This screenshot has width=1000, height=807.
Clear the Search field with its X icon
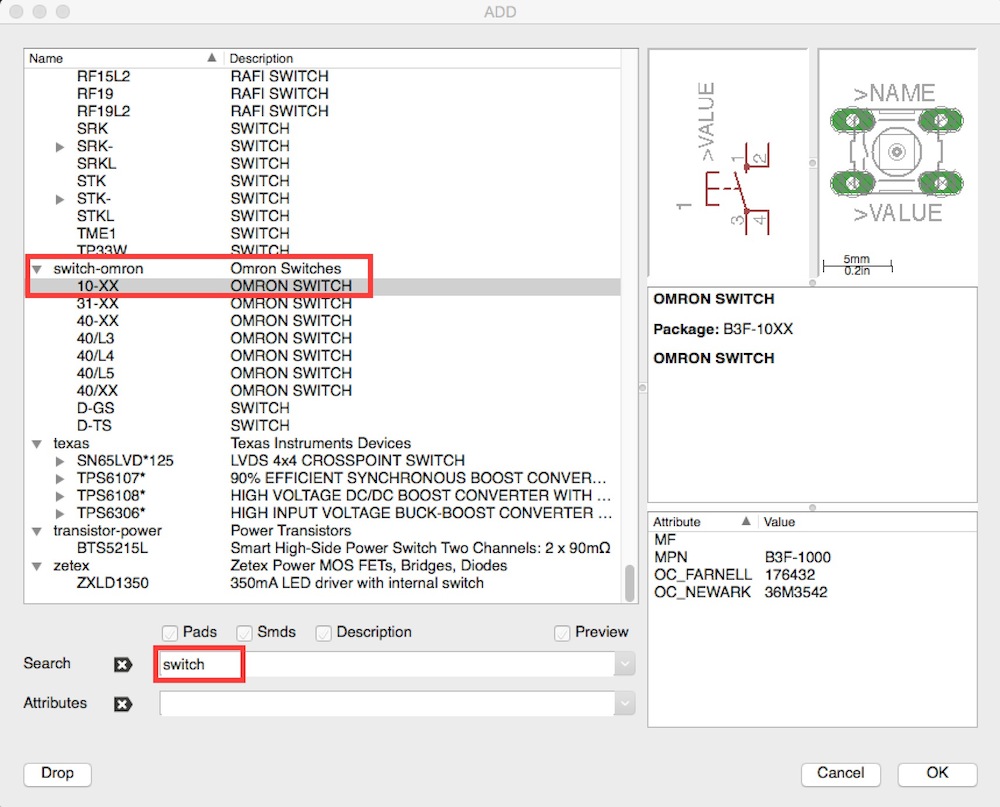123,665
